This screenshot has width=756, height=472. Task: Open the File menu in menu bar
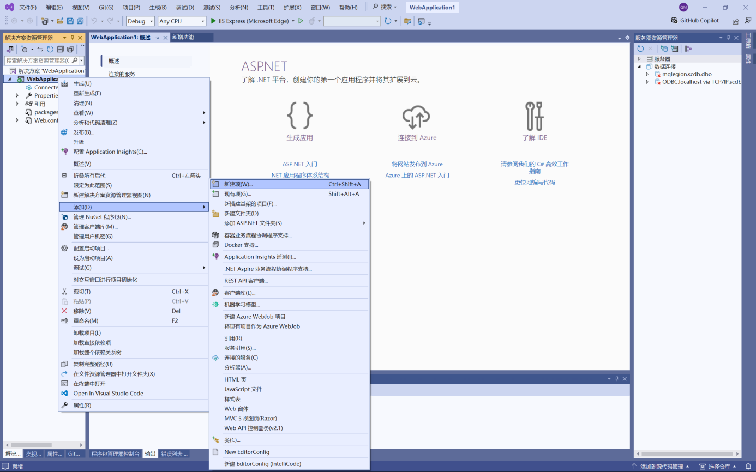(x=28, y=7)
